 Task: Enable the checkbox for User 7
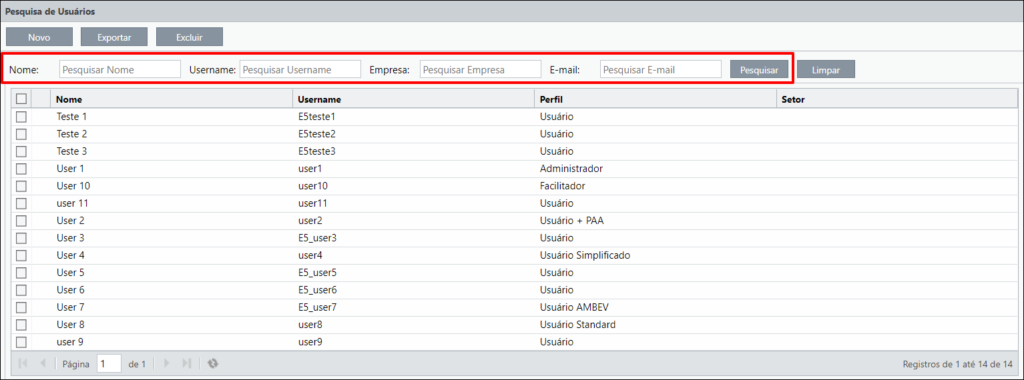(22, 307)
